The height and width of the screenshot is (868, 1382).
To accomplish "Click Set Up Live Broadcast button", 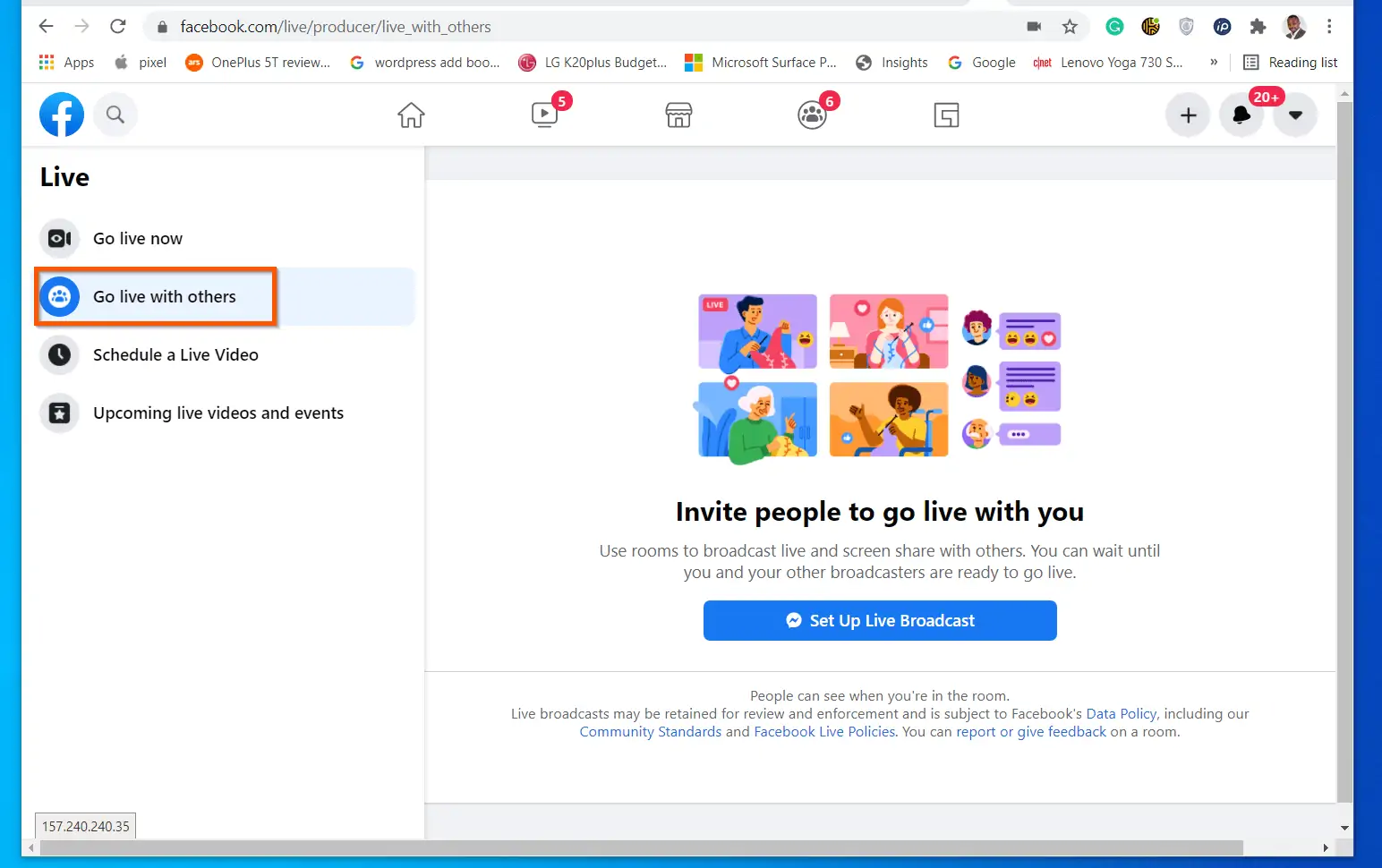I will [880, 620].
